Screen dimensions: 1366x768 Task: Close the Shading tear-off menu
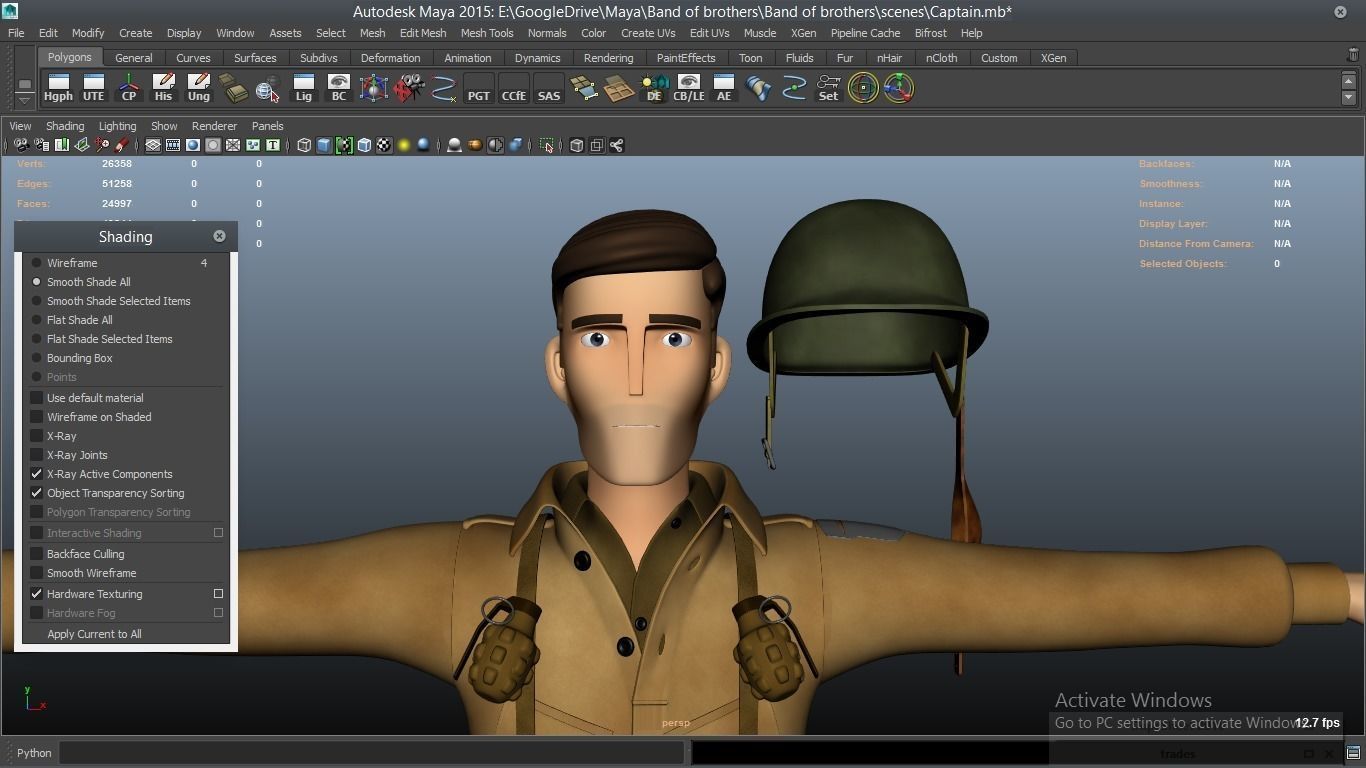[x=219, y=236]
